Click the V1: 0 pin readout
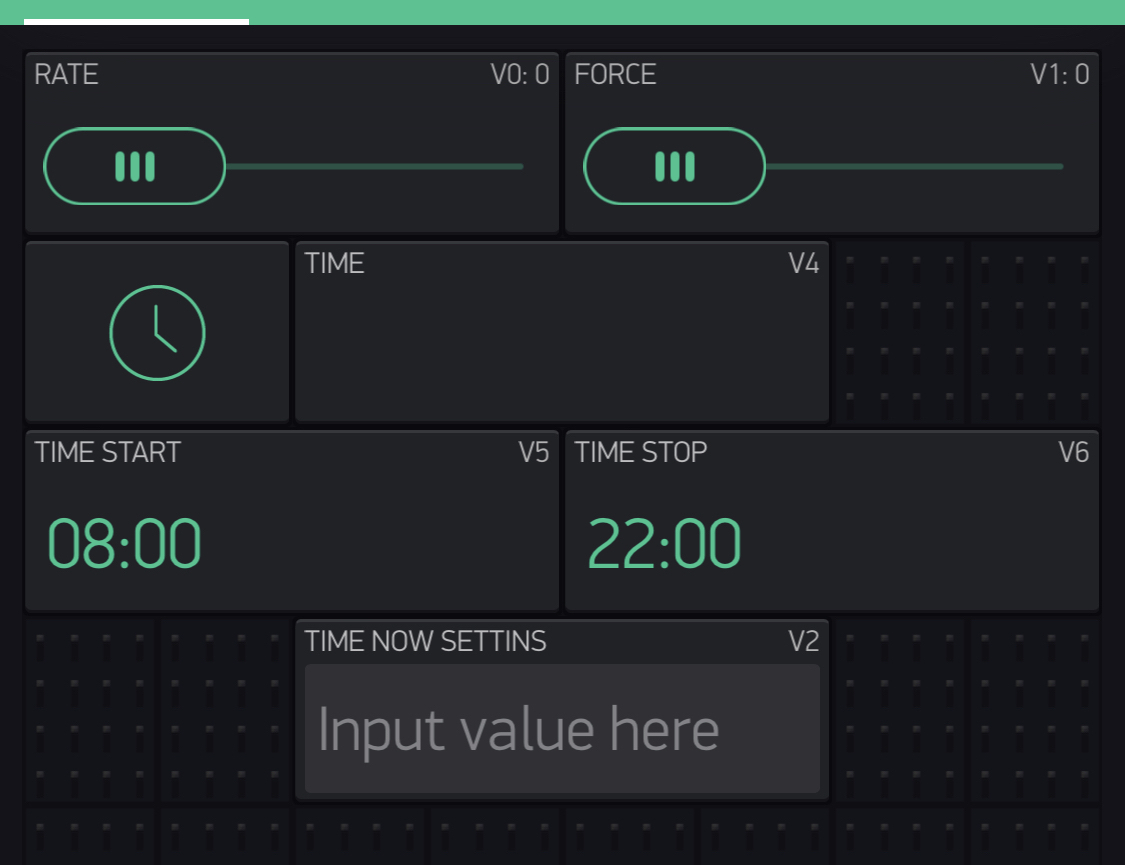The height and width of the screenshot is (865, 1125). 1060,75
